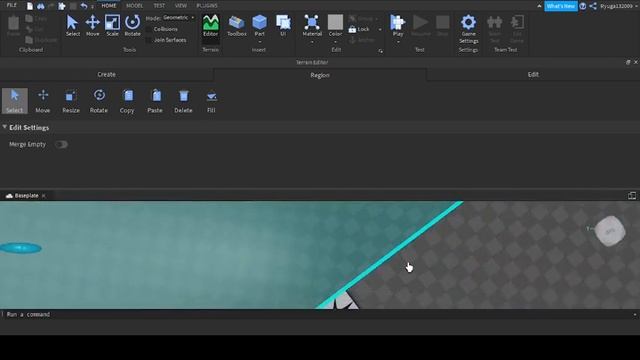Switch to the VIEW ribbon tab
Viewport: 640px width, 360px height.
click(x=180, y=6)
